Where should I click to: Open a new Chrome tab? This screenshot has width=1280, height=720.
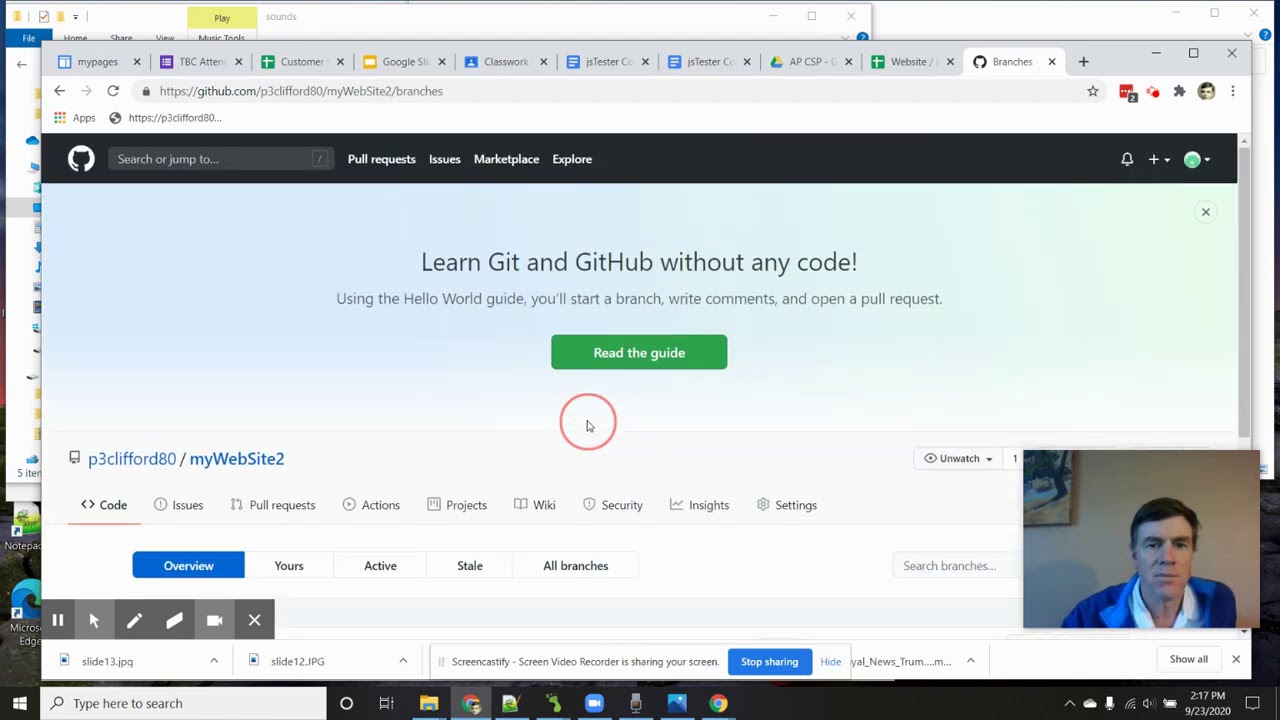coord(1083,62)
